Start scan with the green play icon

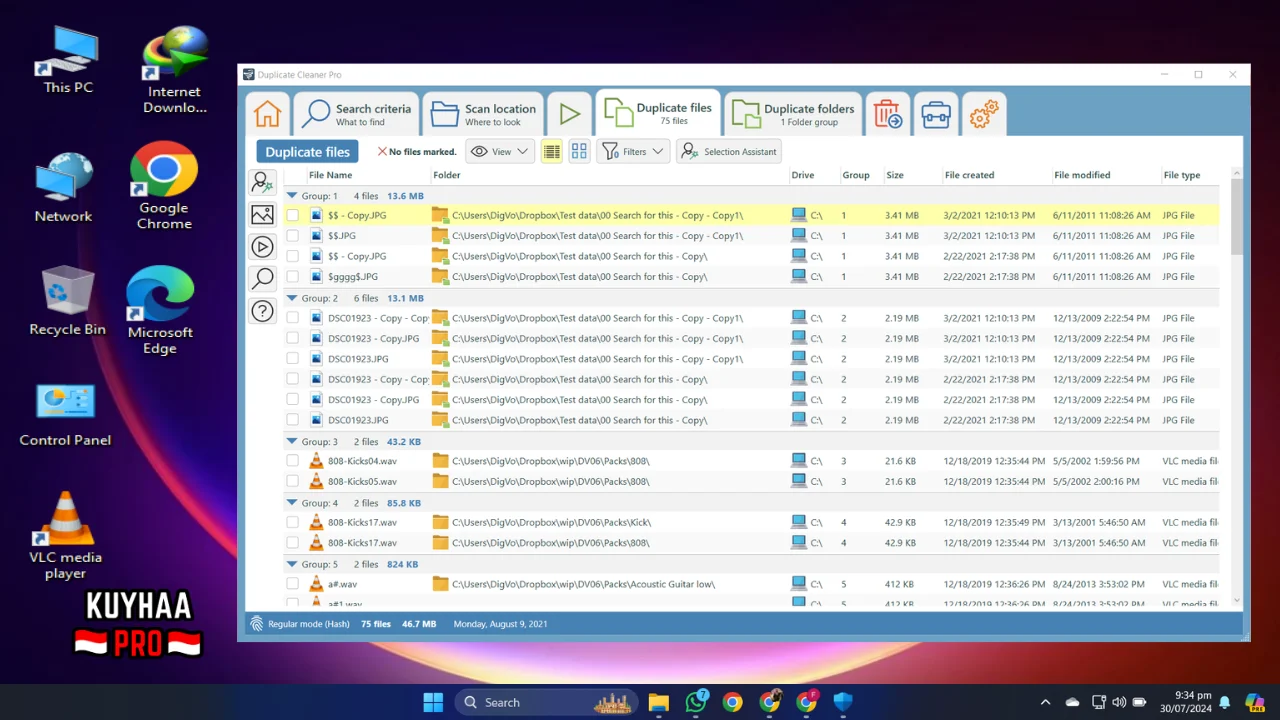tap(570, 114)
